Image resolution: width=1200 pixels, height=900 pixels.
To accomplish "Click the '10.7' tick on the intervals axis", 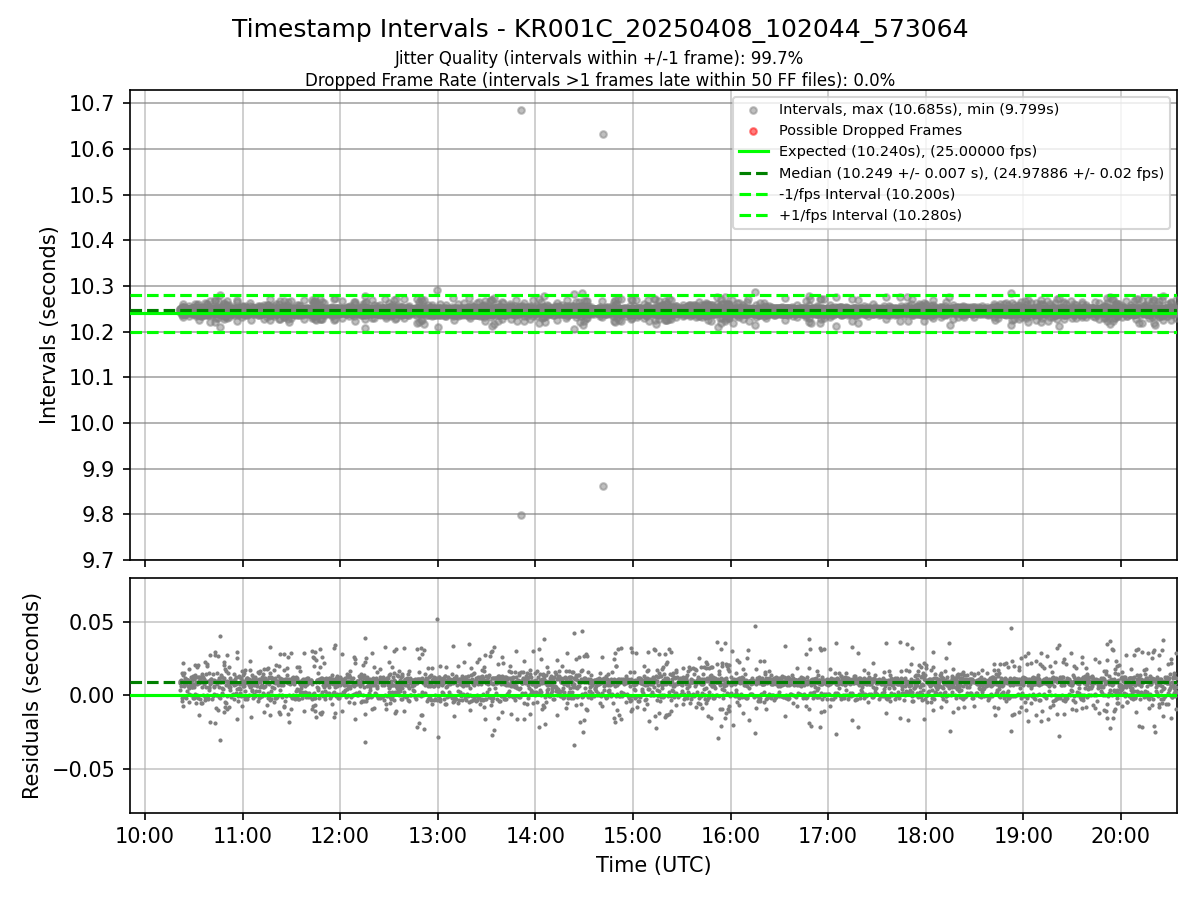I will (94, 104).
